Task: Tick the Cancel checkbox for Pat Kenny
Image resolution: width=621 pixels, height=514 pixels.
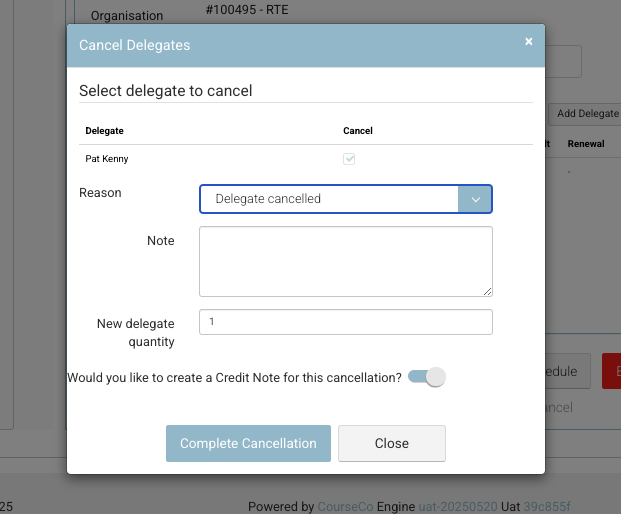Action: [x=349, y=159]
